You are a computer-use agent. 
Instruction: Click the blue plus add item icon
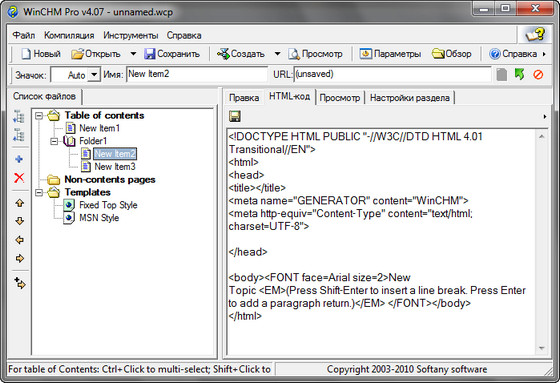[19, 159]
